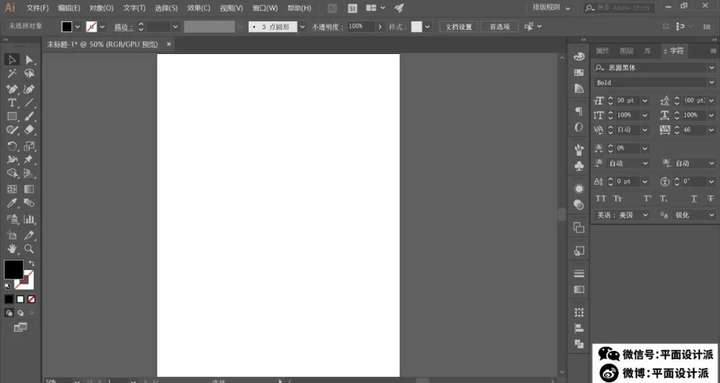
Task: Click the 文档设置 button
Action: [x=459, y=27]
